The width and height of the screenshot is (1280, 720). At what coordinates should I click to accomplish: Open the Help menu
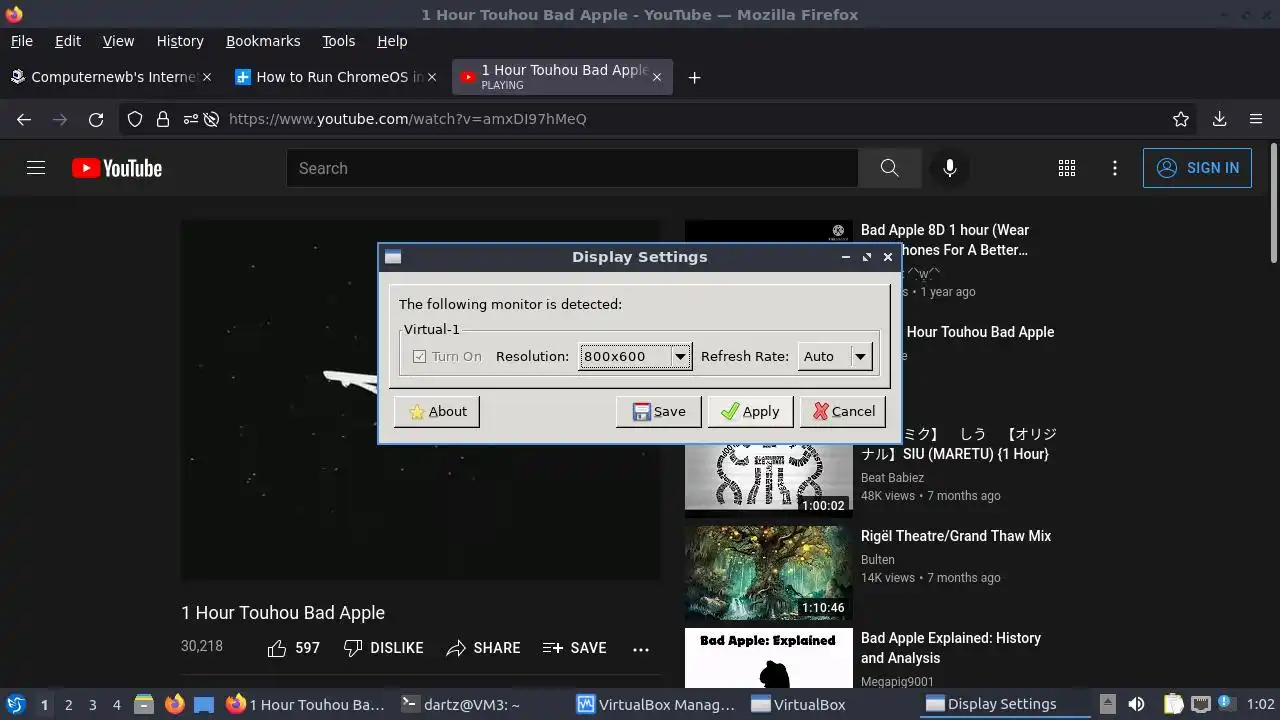(392, 41)
